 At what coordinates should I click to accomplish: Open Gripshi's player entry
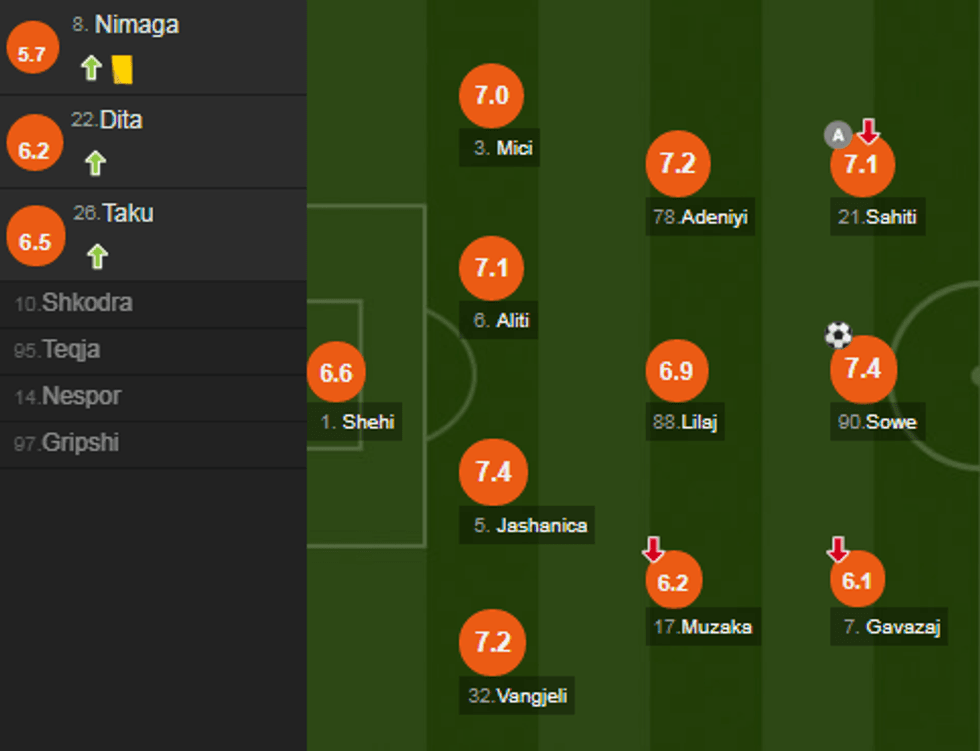80,443
